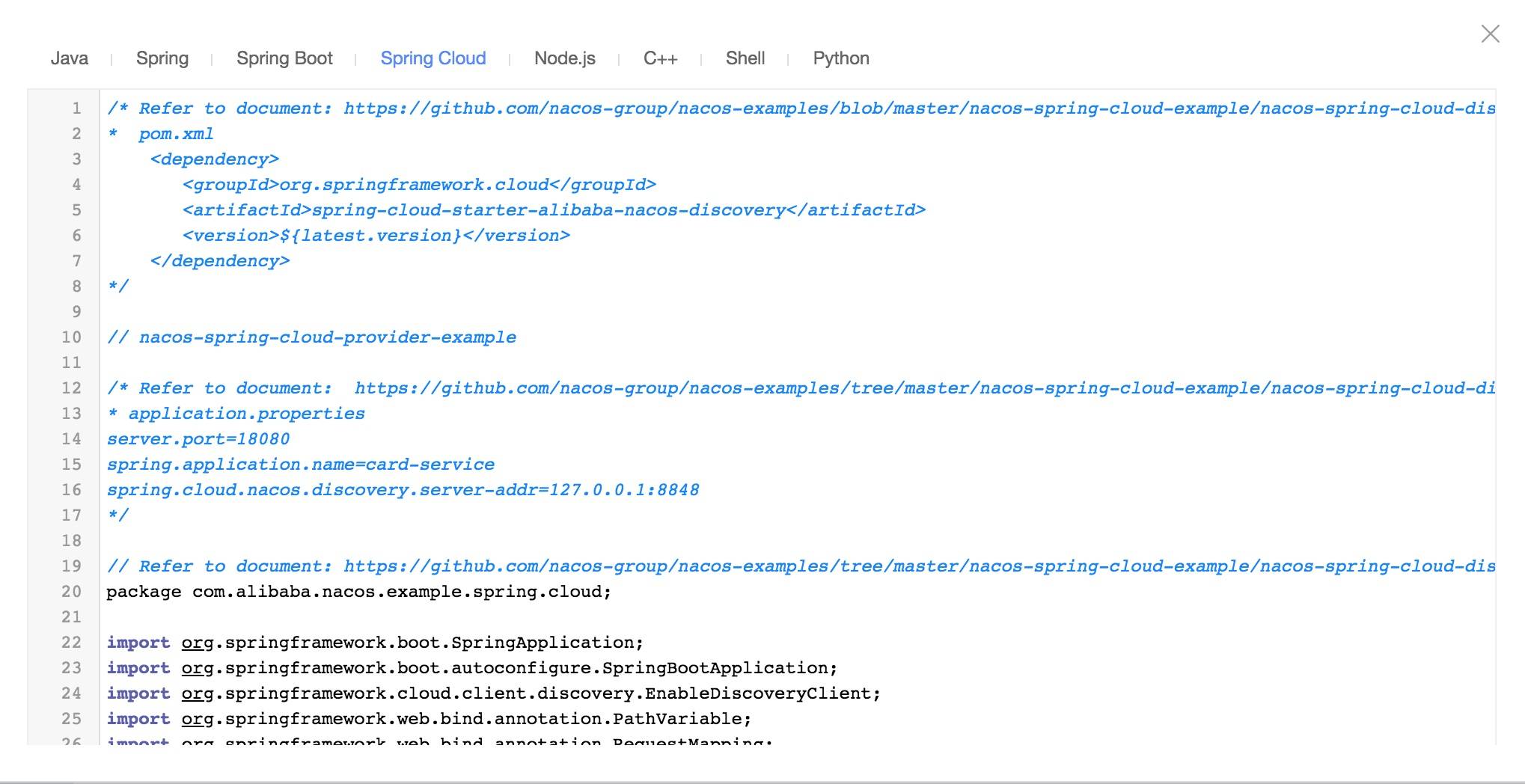Click the server-addr=127.0.0.1:8848 line

(403, 490)
